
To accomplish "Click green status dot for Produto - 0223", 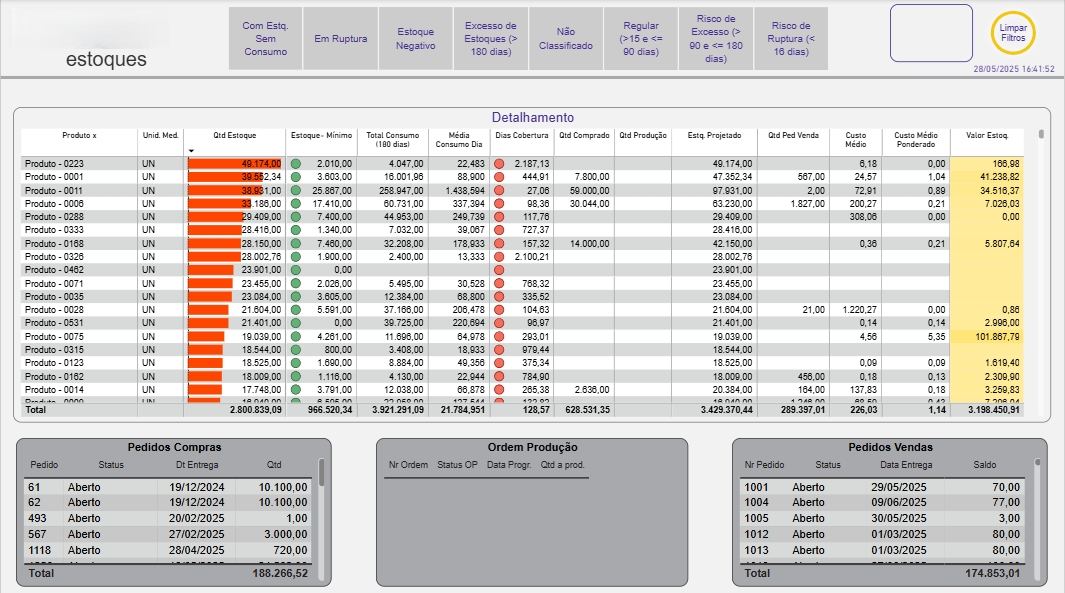I will (x=295, y=164).
